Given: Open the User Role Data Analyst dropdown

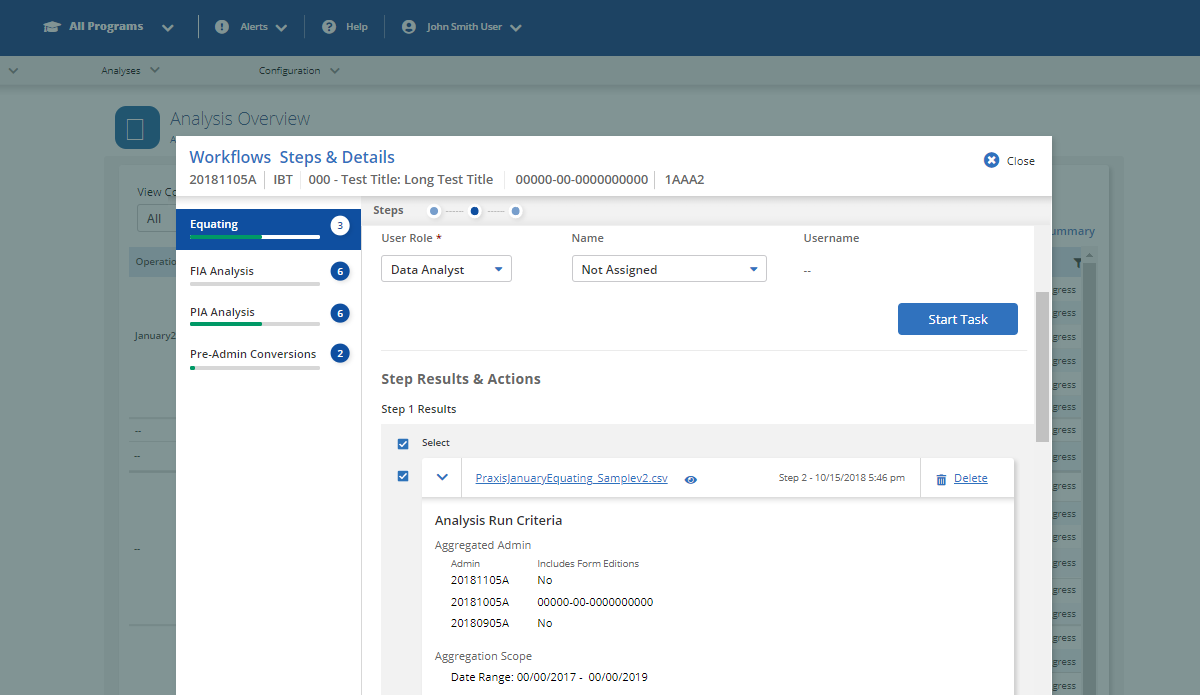Looking at the screenshot, I should point(446,269).
